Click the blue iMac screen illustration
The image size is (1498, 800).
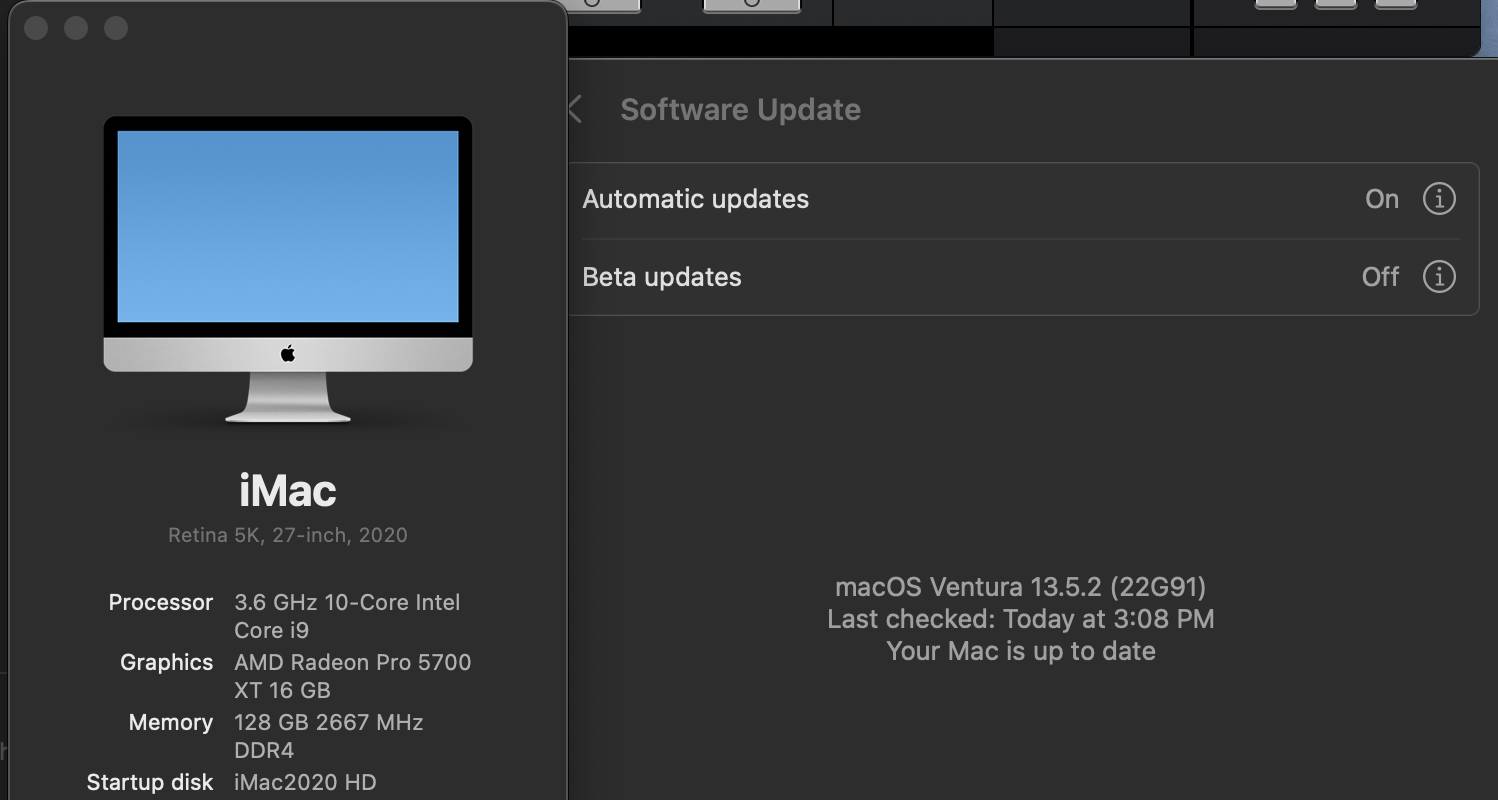click(x=288, y=226)
